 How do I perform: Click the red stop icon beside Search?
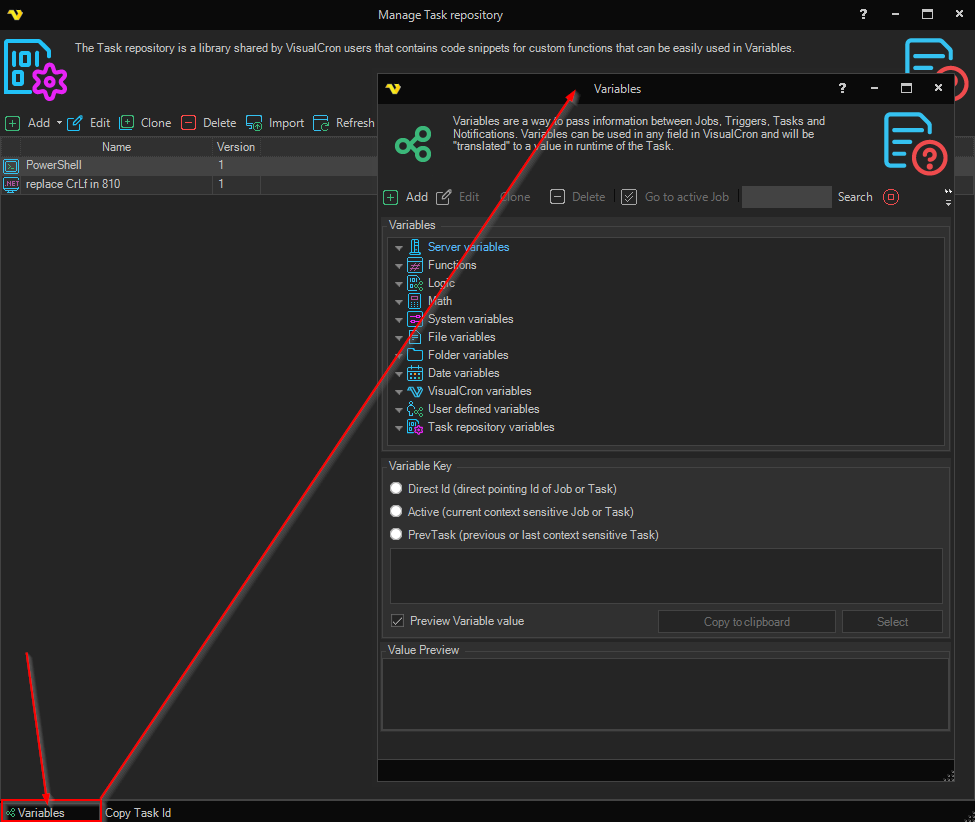(890, 197)
